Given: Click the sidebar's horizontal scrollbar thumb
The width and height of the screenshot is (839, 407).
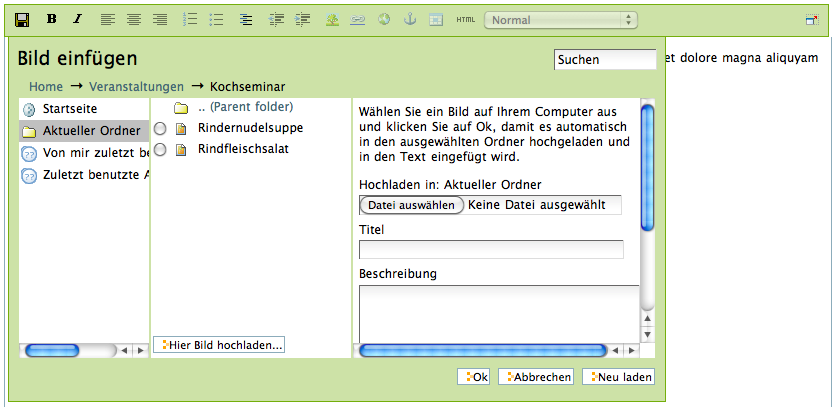Looking at the screenshot, I should point(52,351).
